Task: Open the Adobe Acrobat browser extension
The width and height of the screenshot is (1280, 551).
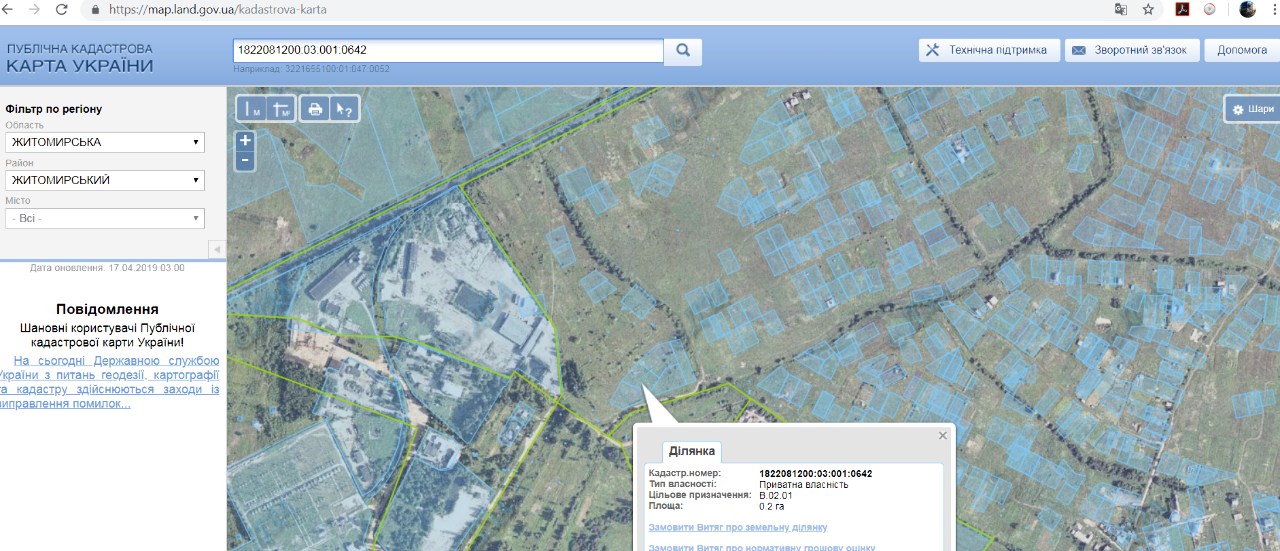Action: pos(1181,9)
